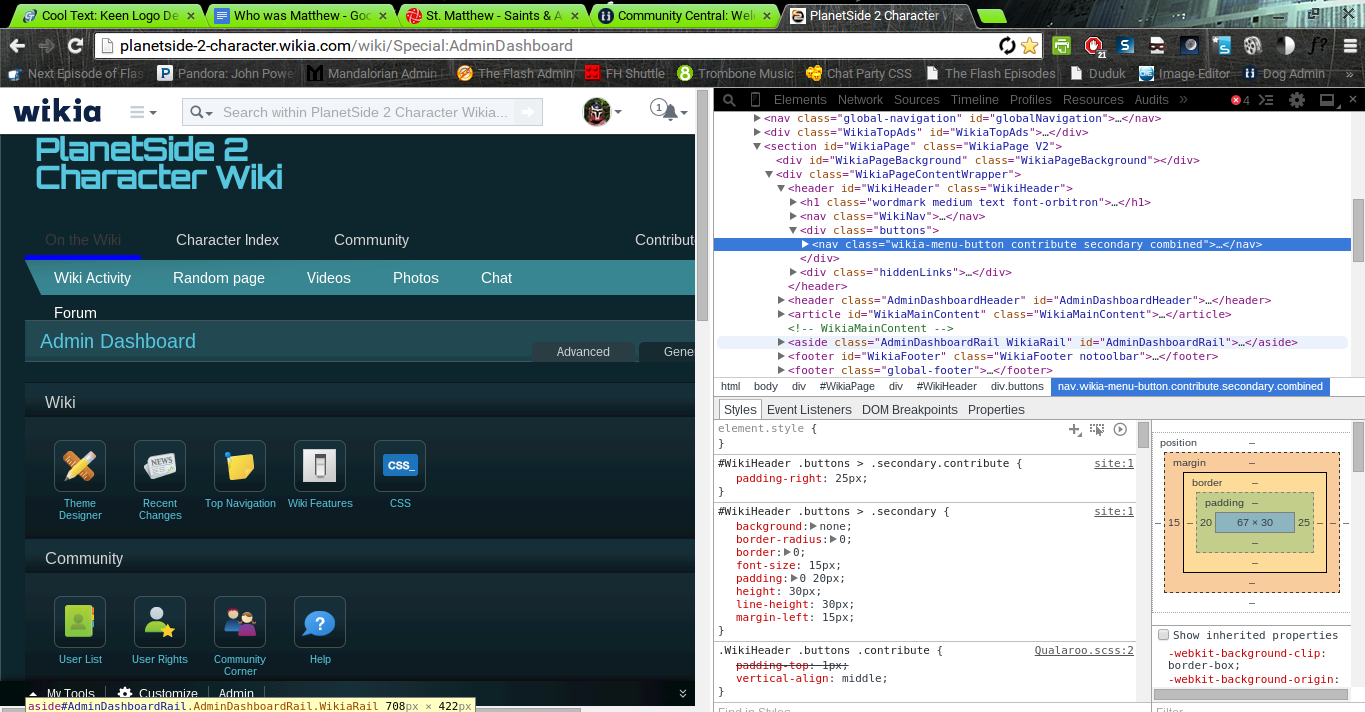Screen dimensions: 1365x712
Task: Expand the AdminDashboardRail aside node
Action: click(781, 342)
